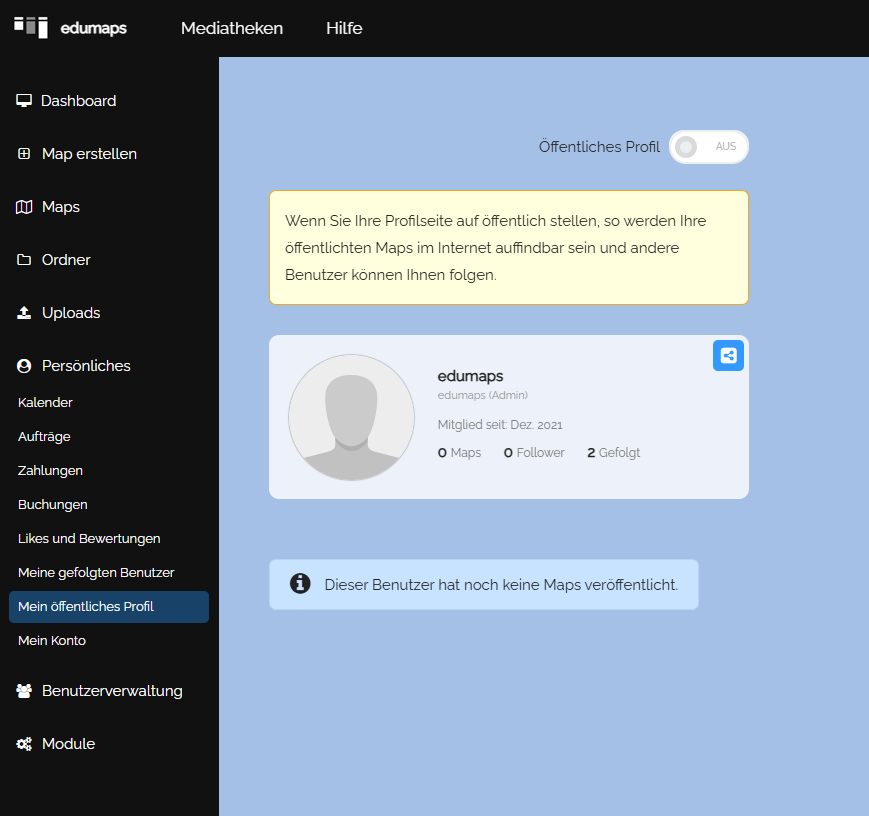Open Zahlungen in the sidebar

pos(50,470)
